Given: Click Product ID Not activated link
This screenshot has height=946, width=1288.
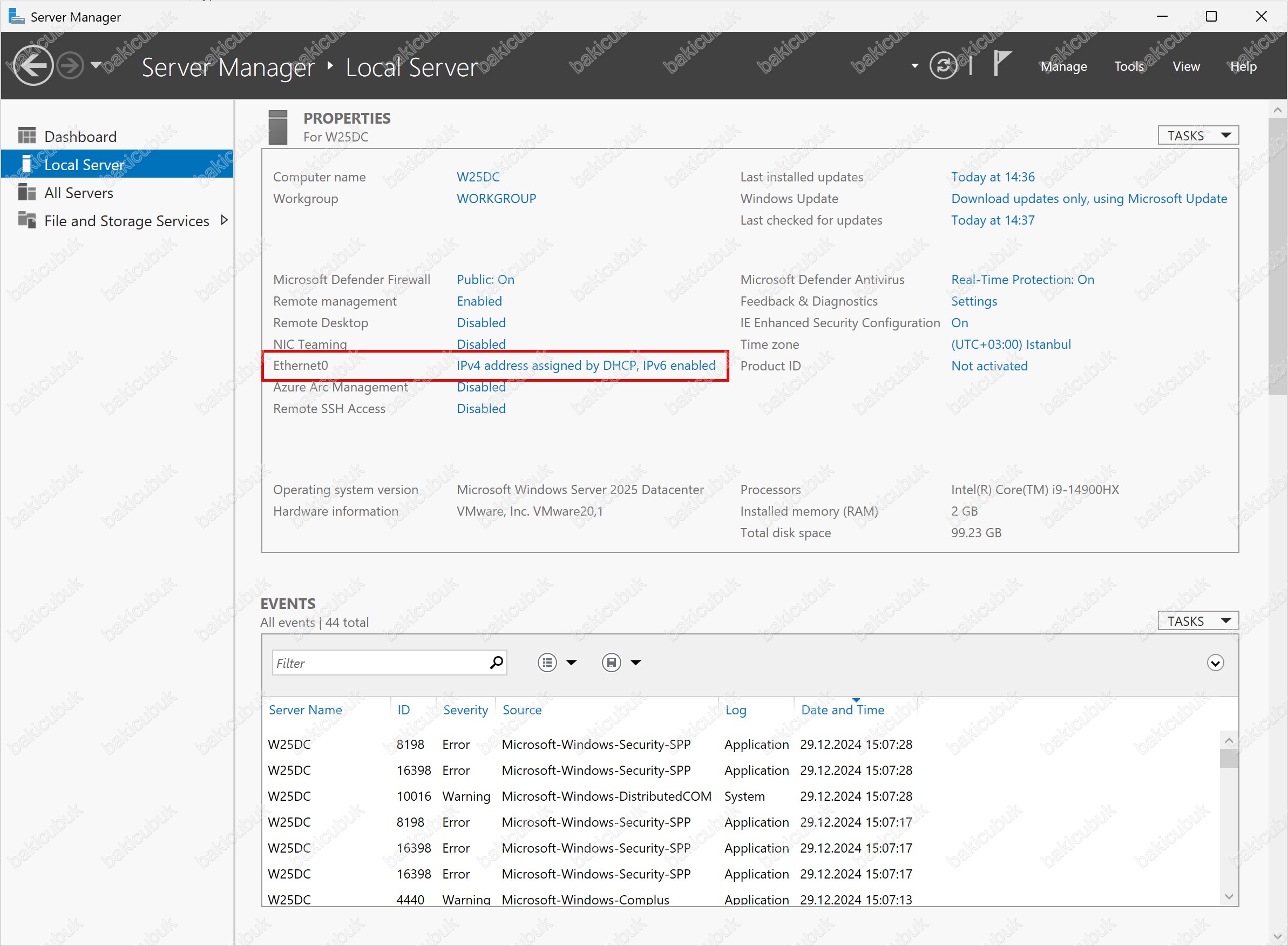Looking at the screenshot, I should click(989, 366).
